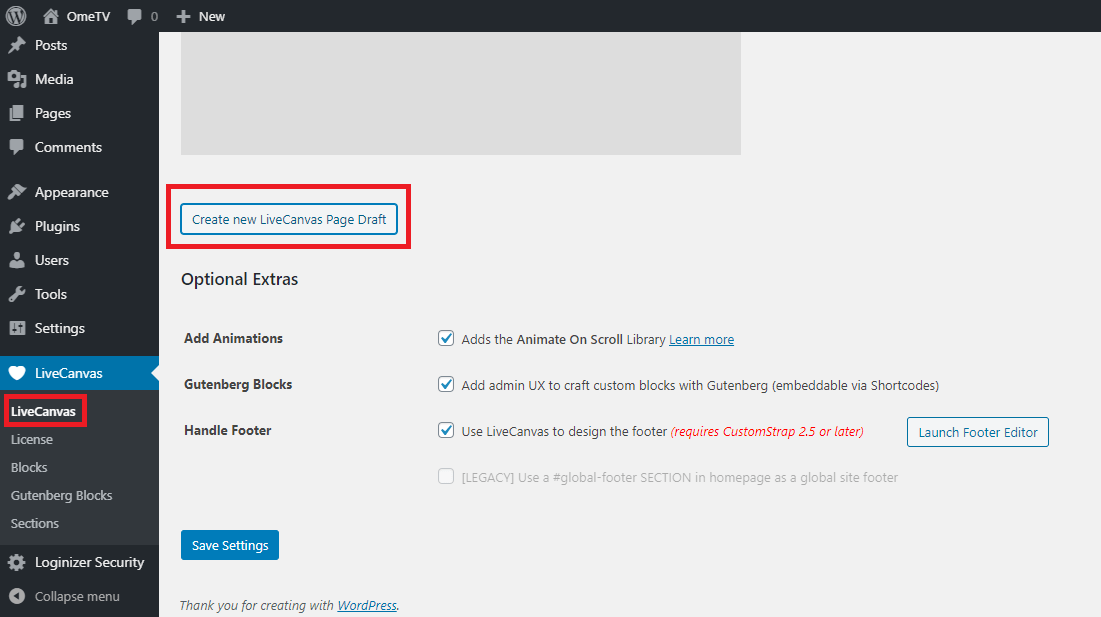
Task: Click the Pages icon in sidebar
Action: 17,113
